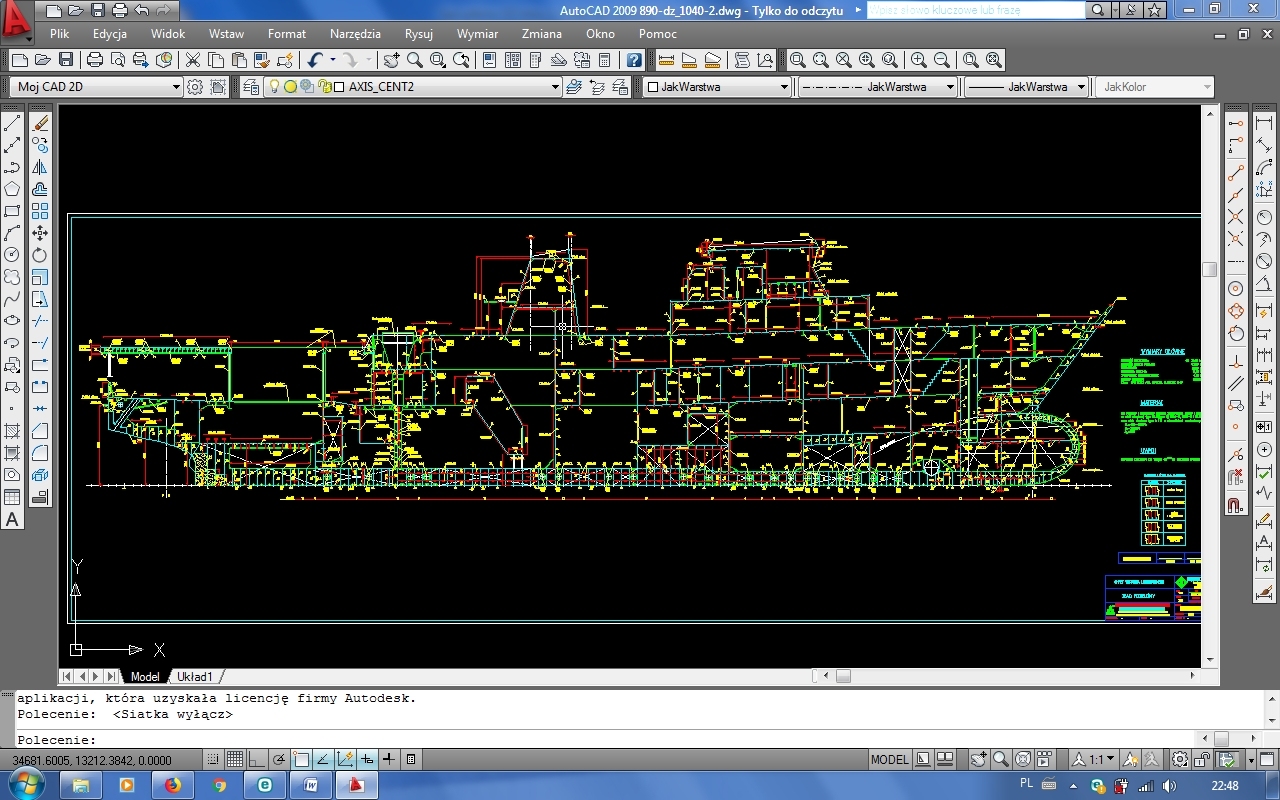Open the Rysuj menu
The image size is (1280, 800).
418,33
